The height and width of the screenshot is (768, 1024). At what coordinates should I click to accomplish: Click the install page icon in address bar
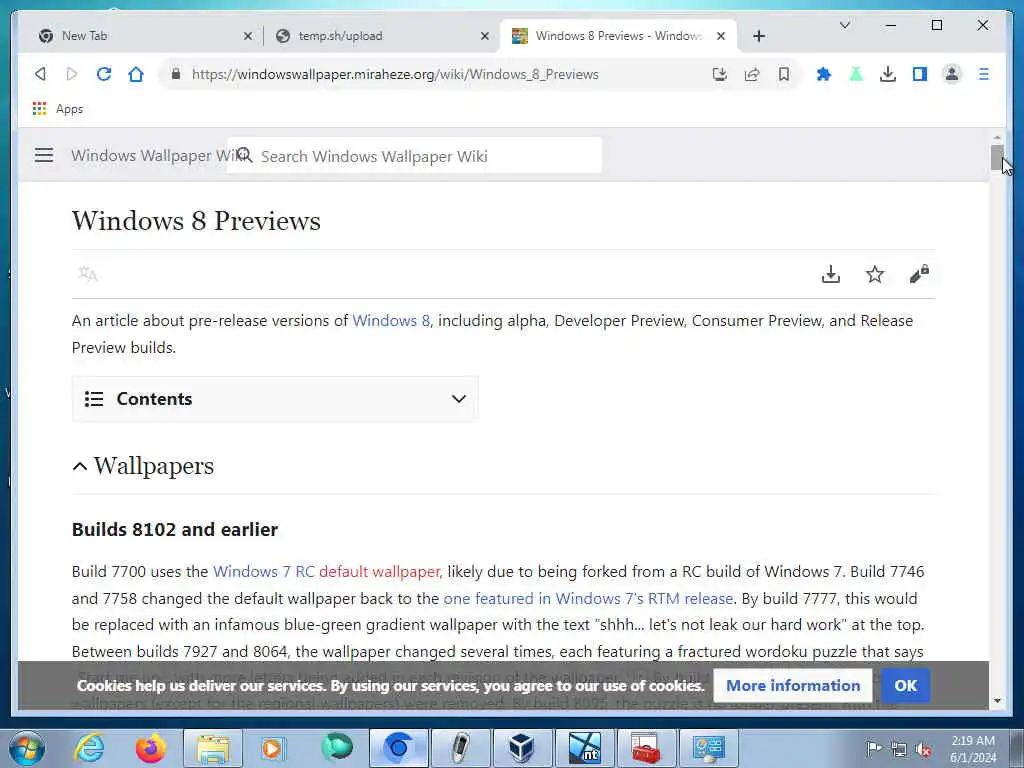coord(720,74)
